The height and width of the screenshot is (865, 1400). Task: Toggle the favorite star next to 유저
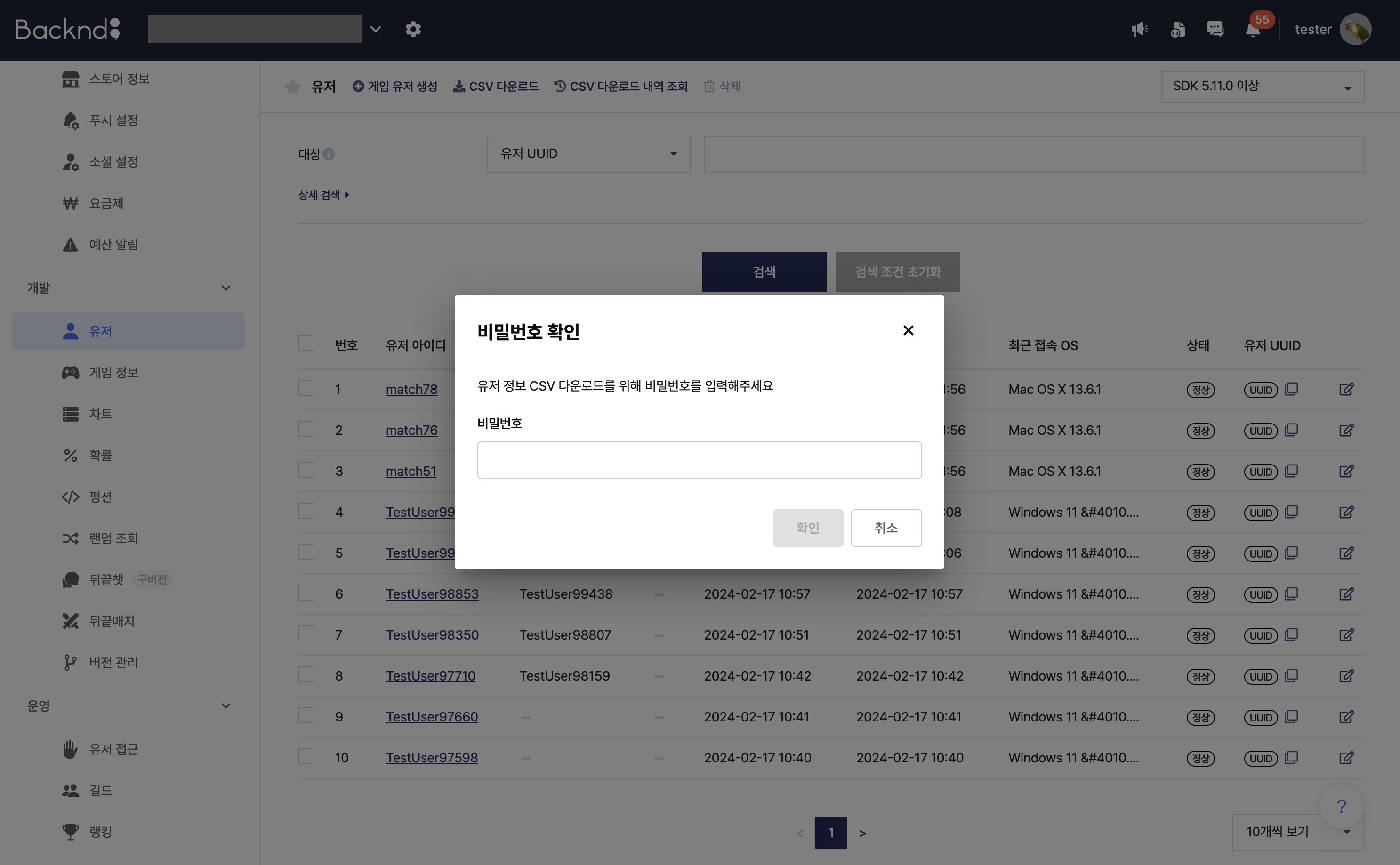coord(292,87)
